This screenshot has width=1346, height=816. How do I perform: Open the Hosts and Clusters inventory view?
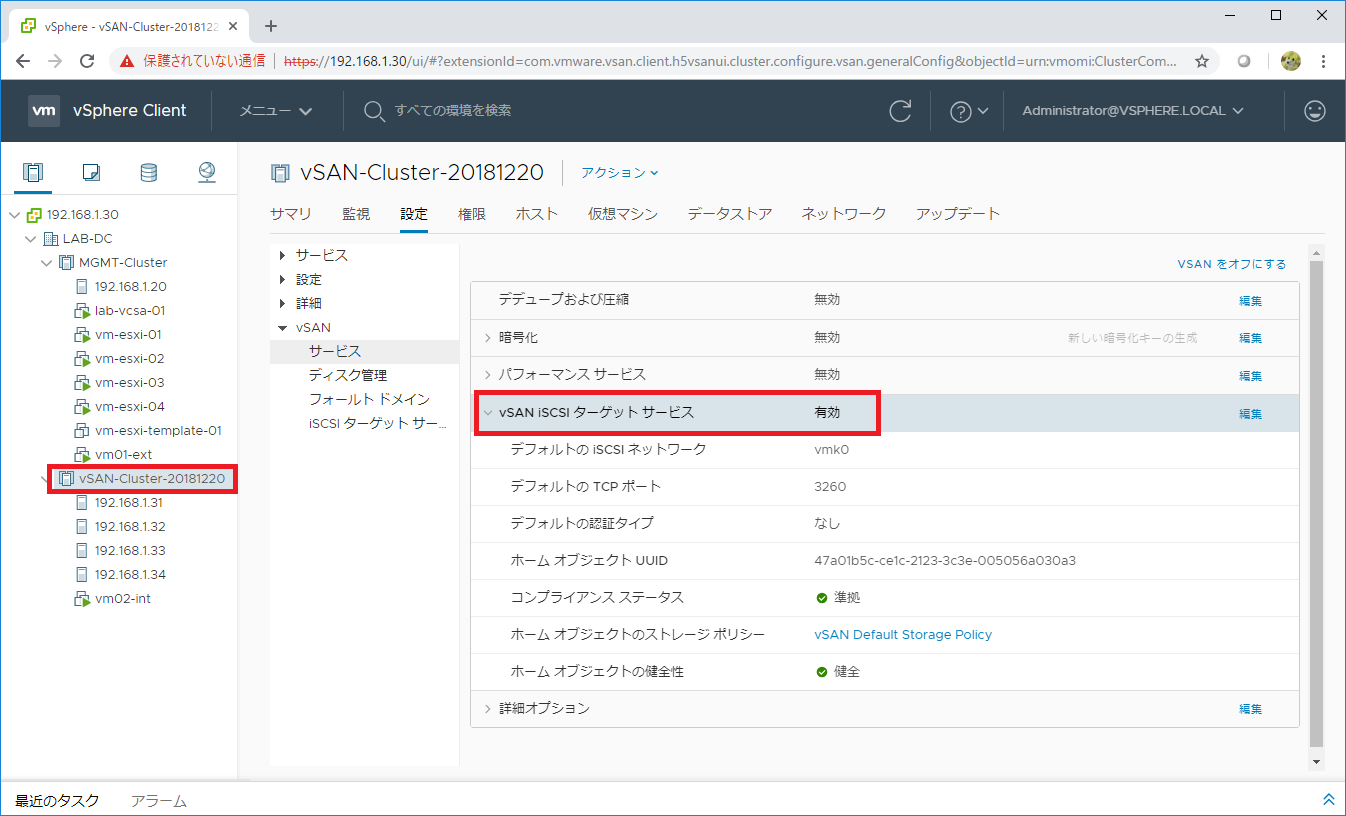[33, 172]
